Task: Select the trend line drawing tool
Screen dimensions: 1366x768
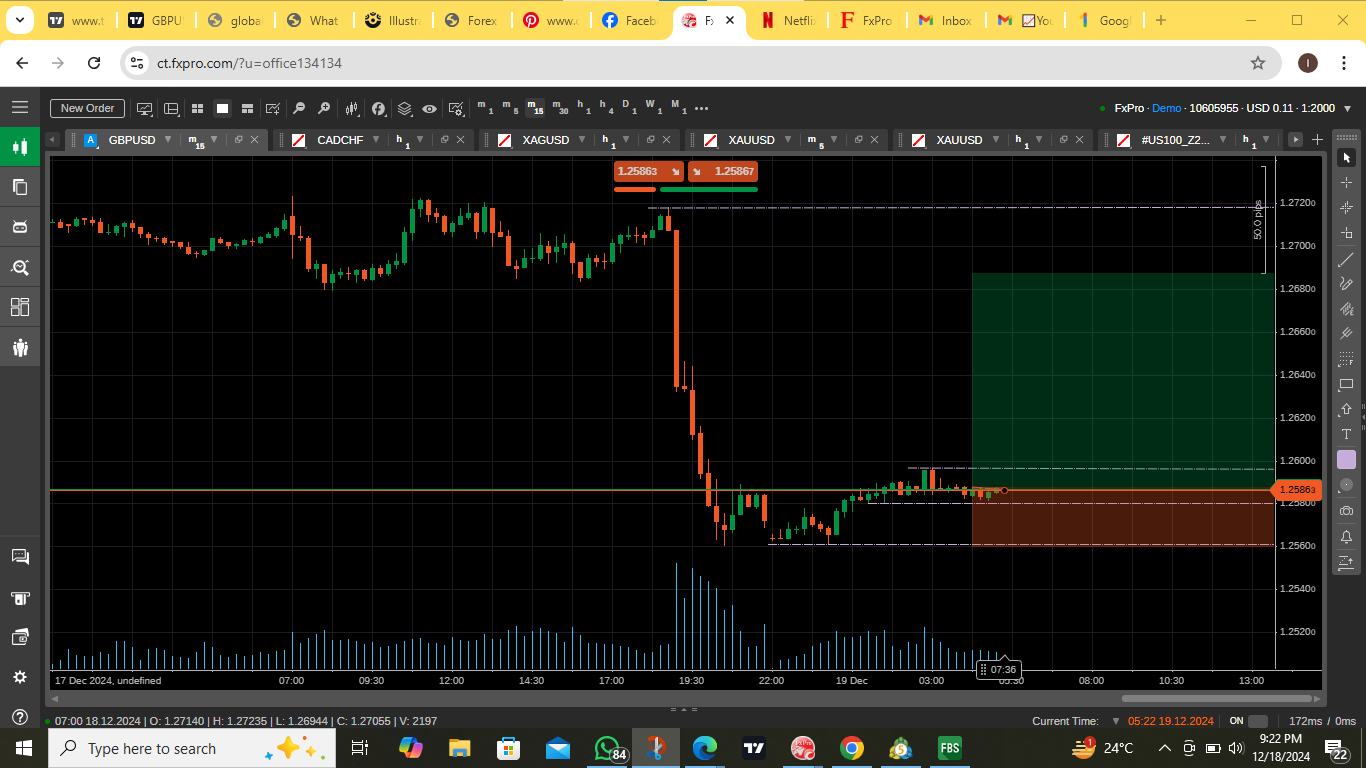Action: (1346, 259)
